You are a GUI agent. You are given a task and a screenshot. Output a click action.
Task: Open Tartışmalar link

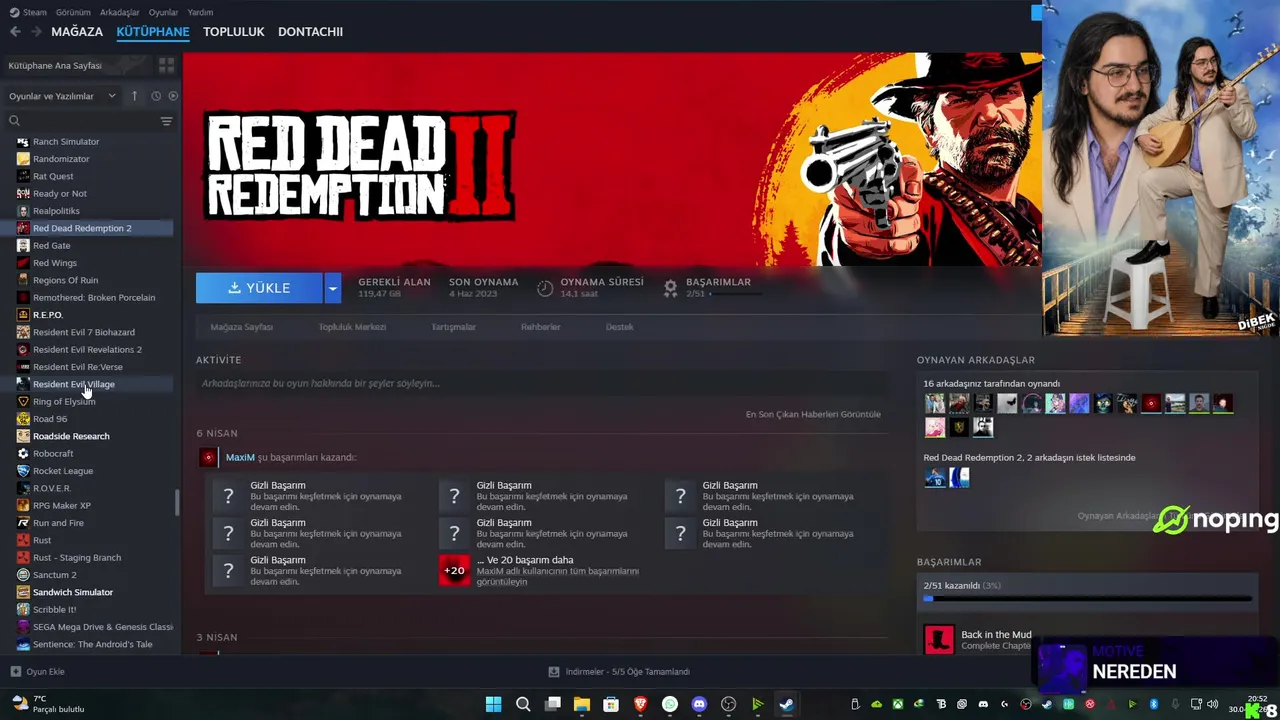pyautogui.click(x=453, y=327)
